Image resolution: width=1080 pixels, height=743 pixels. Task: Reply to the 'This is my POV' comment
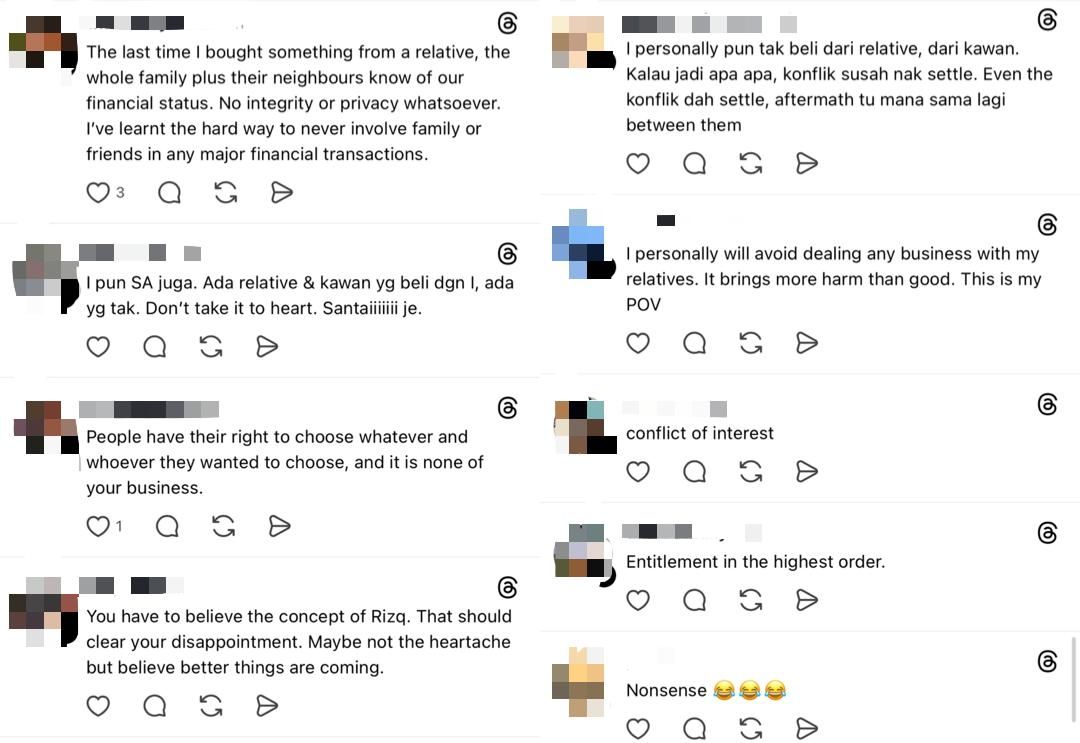point(694,343)
